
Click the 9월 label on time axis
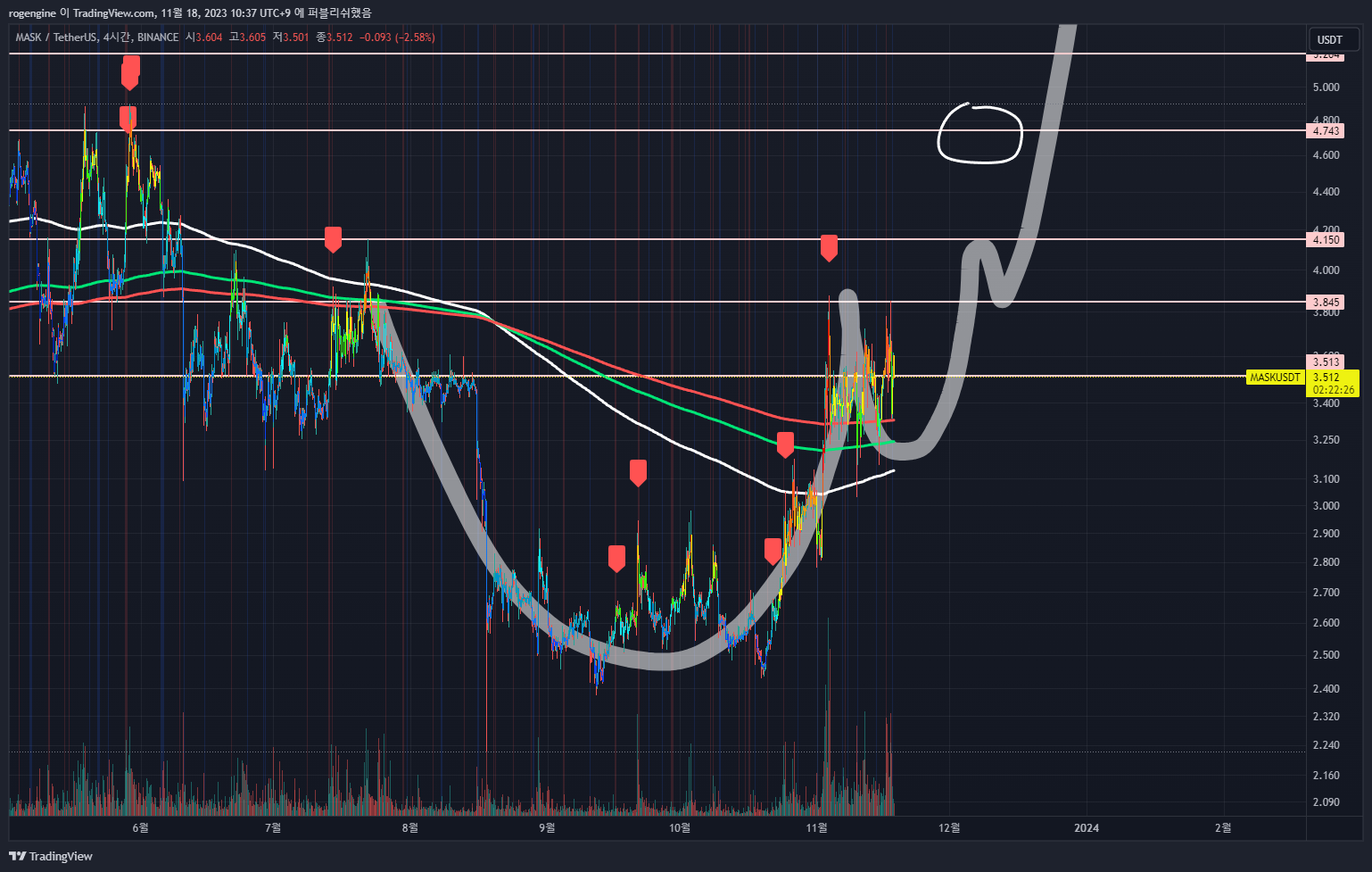548,828
